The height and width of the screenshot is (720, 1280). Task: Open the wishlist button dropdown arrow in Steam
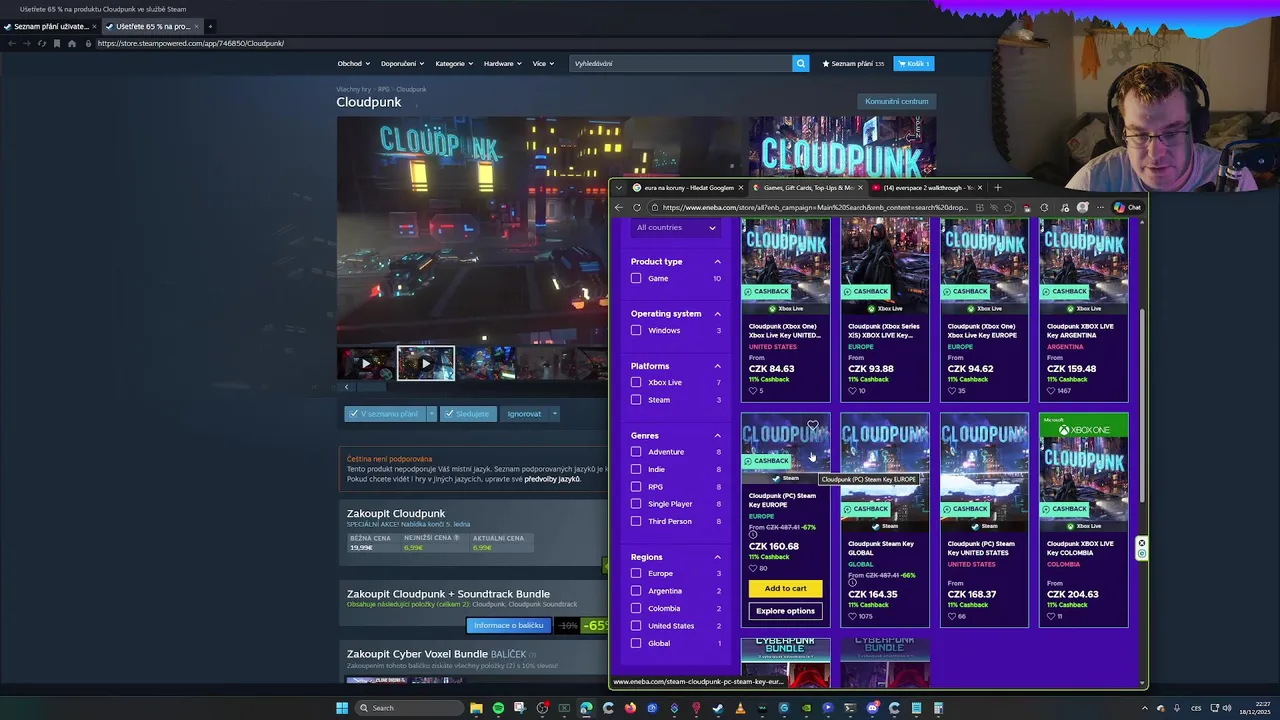[x=432, y=414]
